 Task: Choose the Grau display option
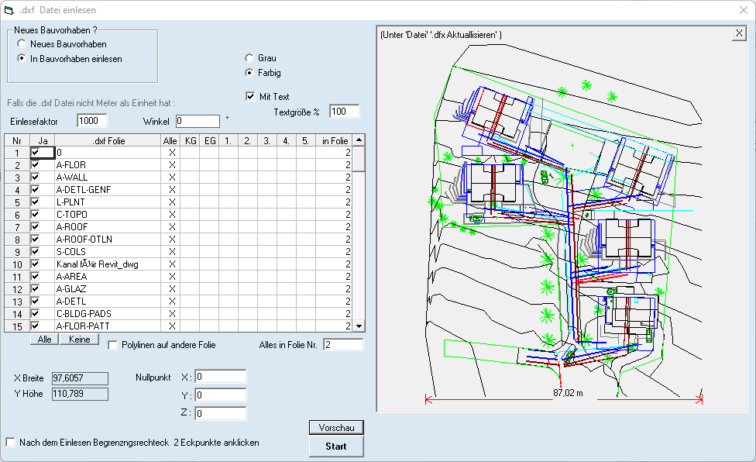point(249,58)
